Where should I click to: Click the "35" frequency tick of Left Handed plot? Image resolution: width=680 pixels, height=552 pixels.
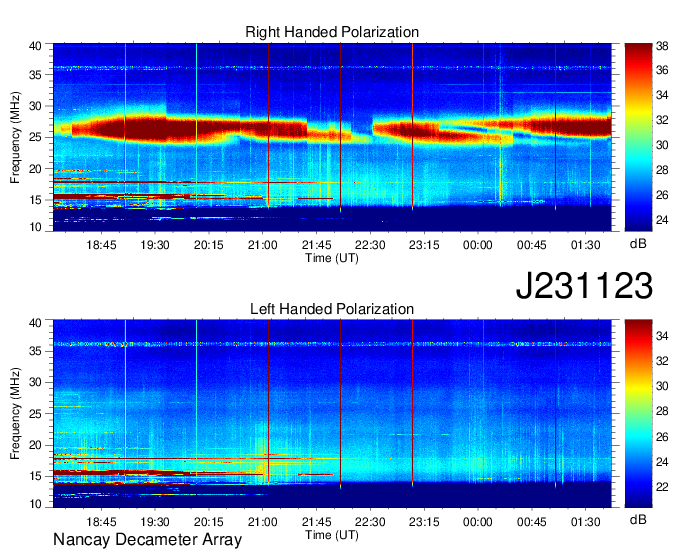pyautogui.click(x=35, y=351)
